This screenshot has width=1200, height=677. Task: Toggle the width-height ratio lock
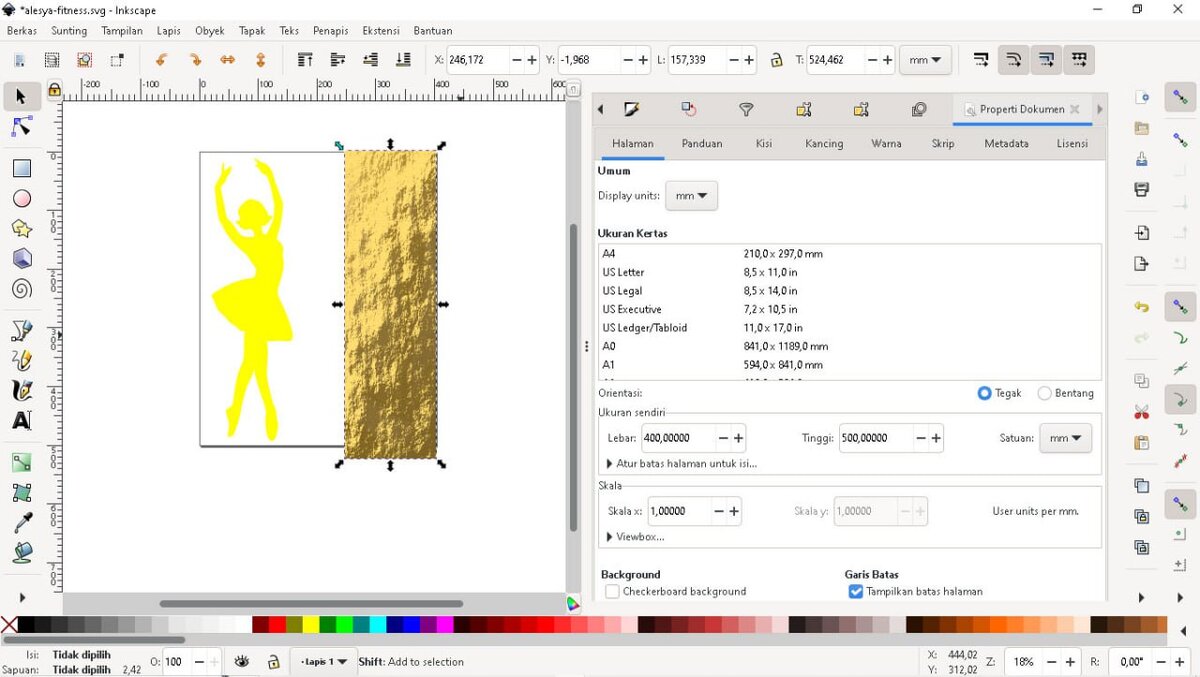[x=776, y=60]
